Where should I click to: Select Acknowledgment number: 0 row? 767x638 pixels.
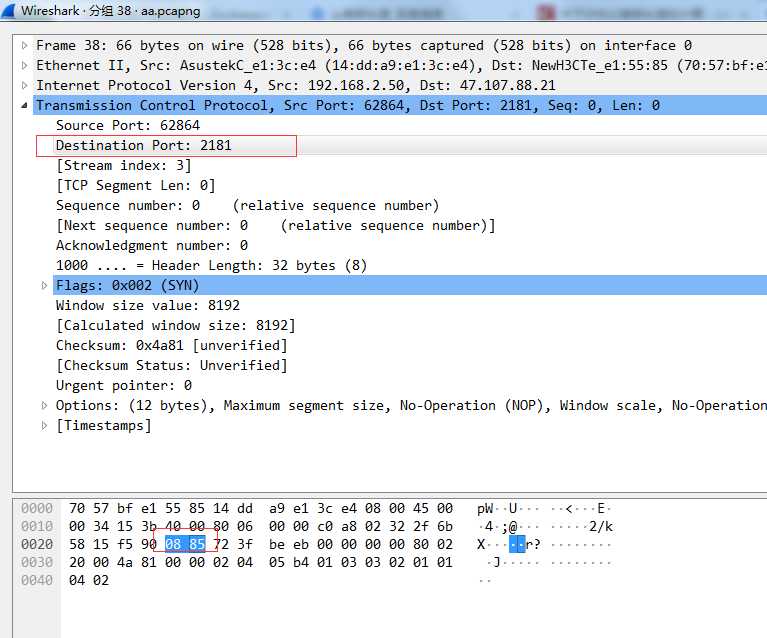(x=152, y=245)
